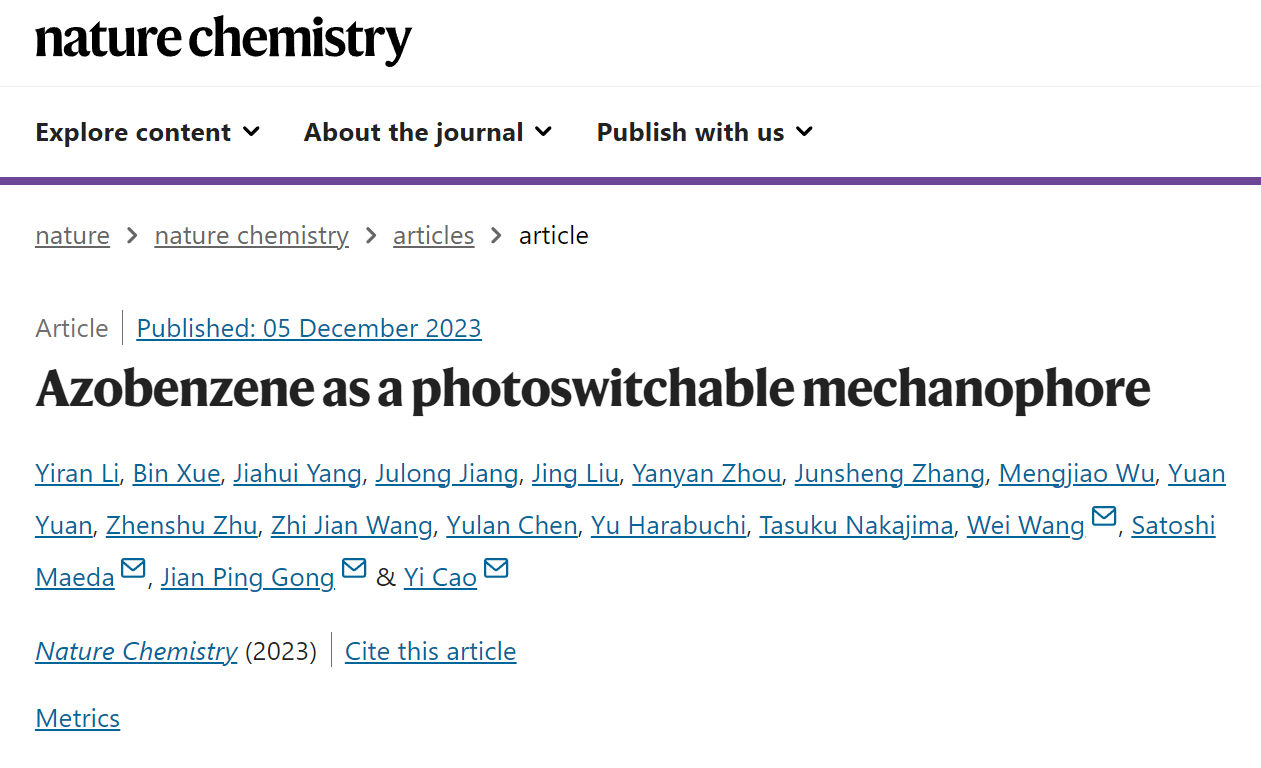Open the Published: 05 December 2023 link
1261x768 pixels.
click(x=309, y=328)
